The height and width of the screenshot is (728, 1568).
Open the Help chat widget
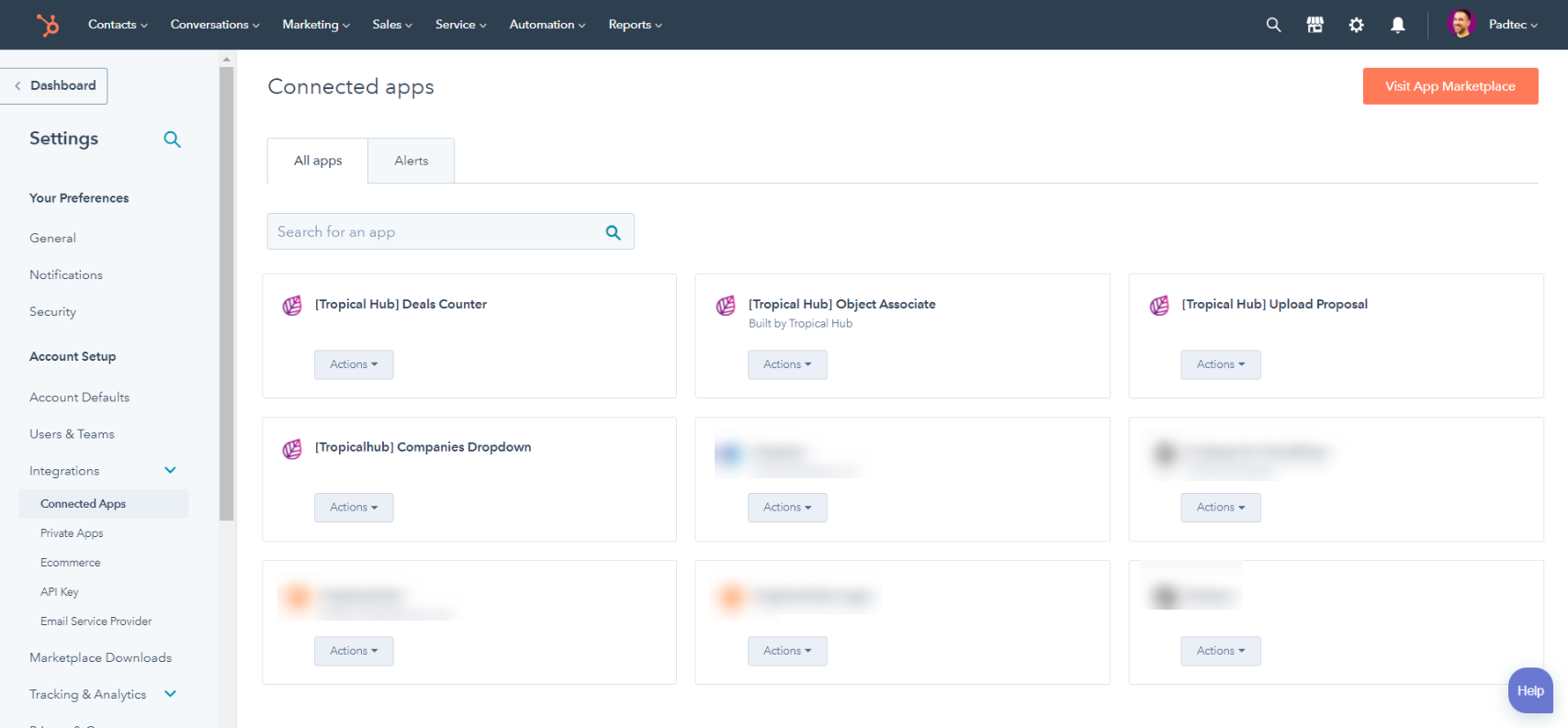pos(1530,690)
